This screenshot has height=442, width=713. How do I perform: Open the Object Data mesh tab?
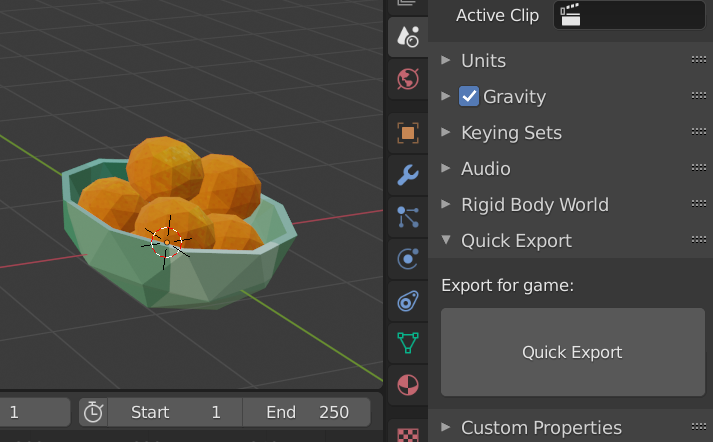click(x=408, y=343)
